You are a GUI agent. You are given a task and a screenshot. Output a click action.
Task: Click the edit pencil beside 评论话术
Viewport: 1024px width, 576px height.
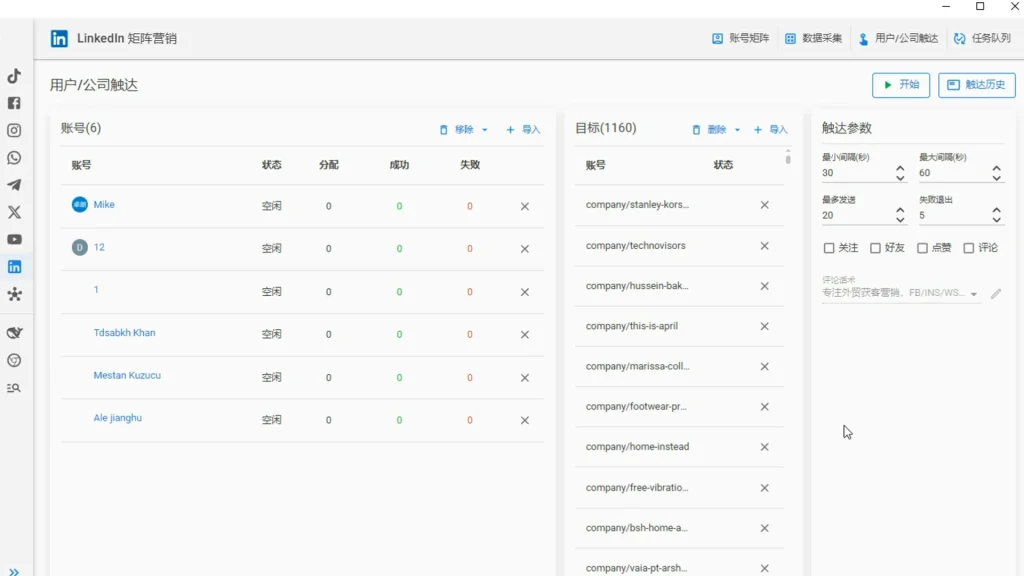pyautogui.click(x=995, y=293)
